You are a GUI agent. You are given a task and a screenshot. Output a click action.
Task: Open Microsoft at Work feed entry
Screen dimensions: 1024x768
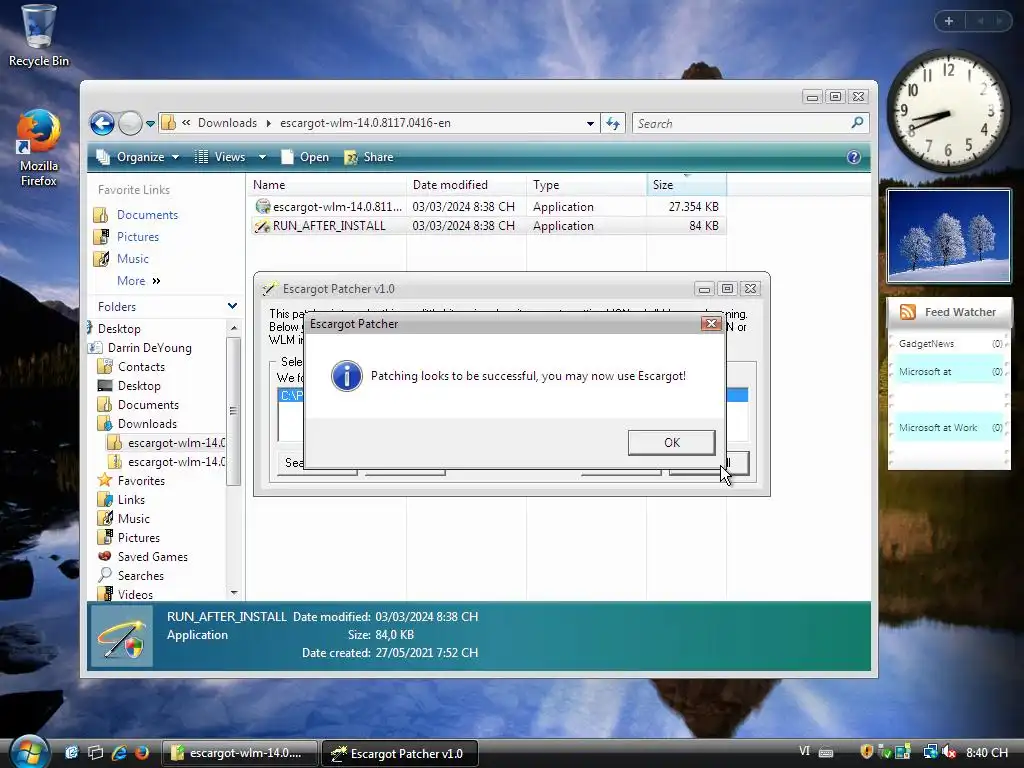point(949,428)
